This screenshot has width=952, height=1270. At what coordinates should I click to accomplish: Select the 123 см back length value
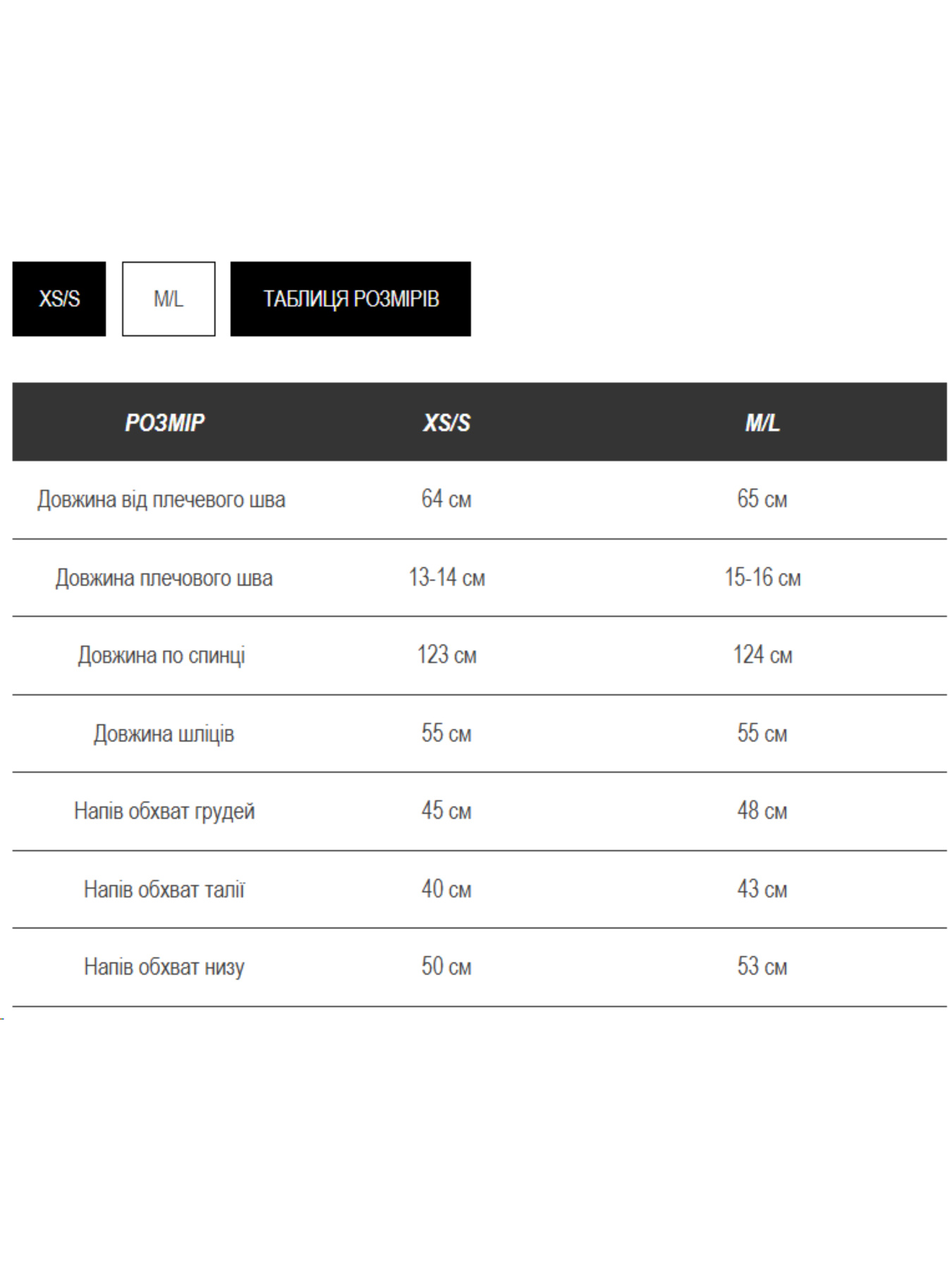point(446,655)
